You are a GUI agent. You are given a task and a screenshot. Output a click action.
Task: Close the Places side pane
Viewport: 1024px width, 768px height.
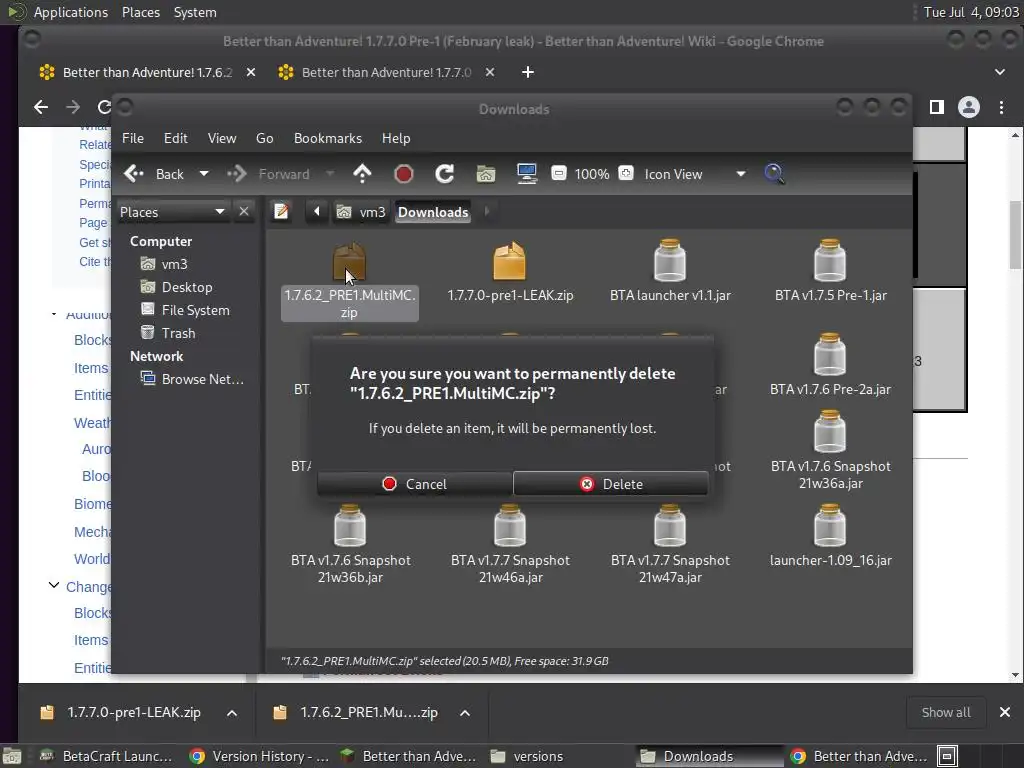[x=244, y=212]
